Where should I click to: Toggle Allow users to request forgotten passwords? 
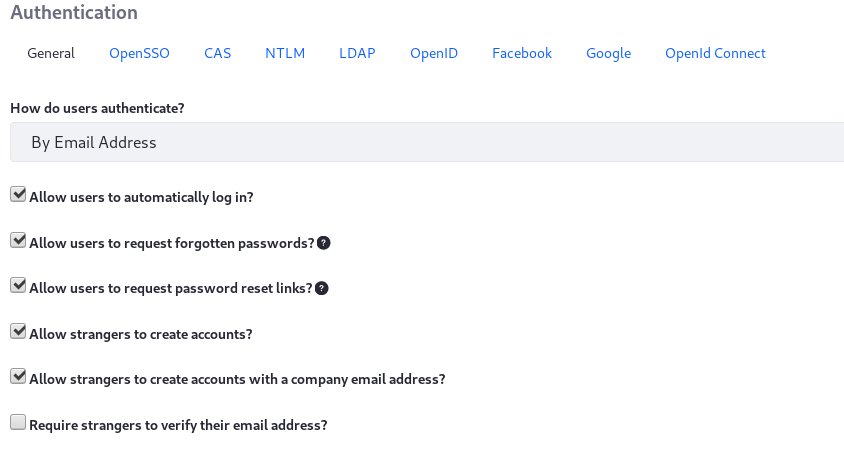coord(18,240)
